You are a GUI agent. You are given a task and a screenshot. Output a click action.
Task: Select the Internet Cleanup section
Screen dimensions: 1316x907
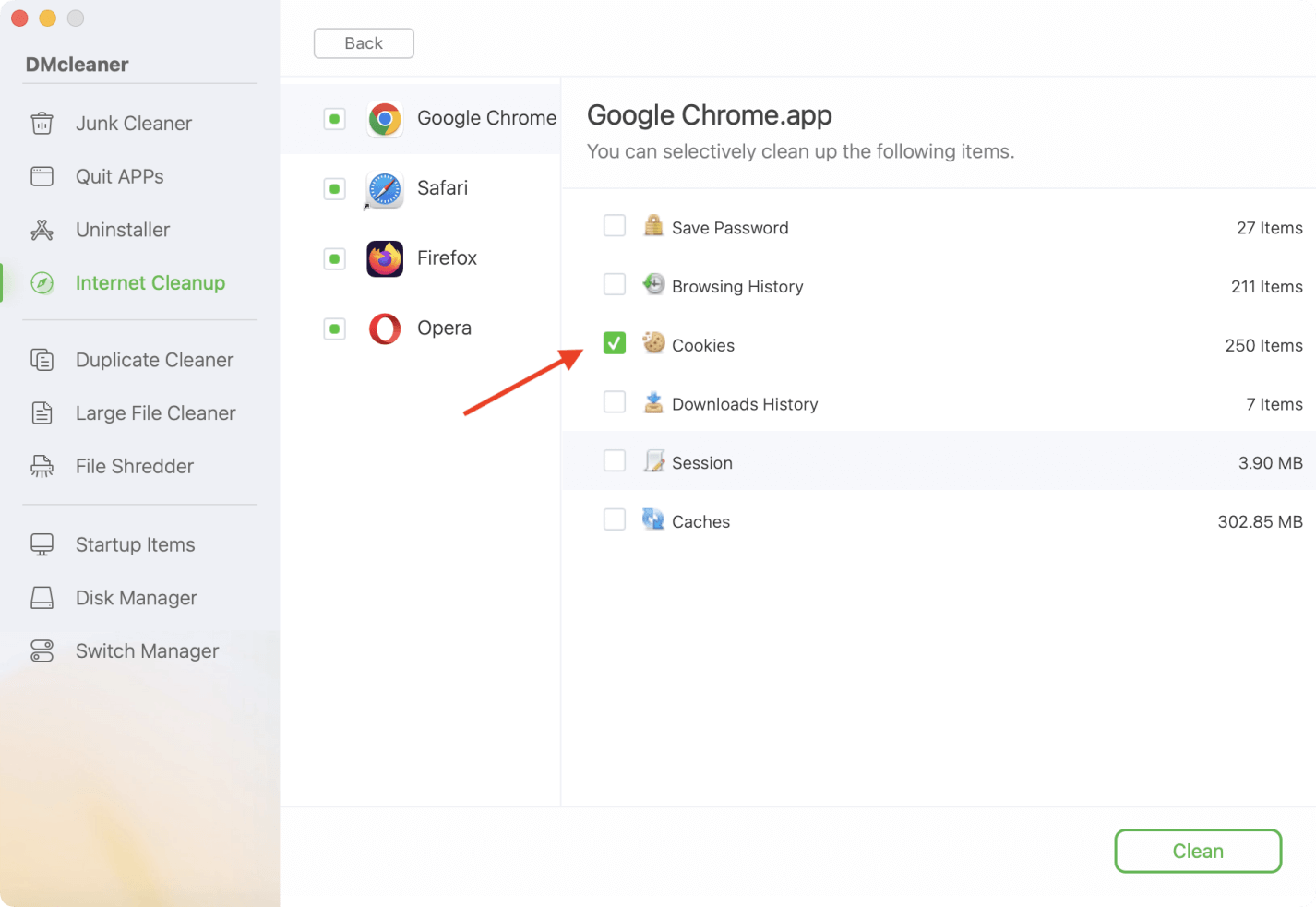[x=150, y=282]
